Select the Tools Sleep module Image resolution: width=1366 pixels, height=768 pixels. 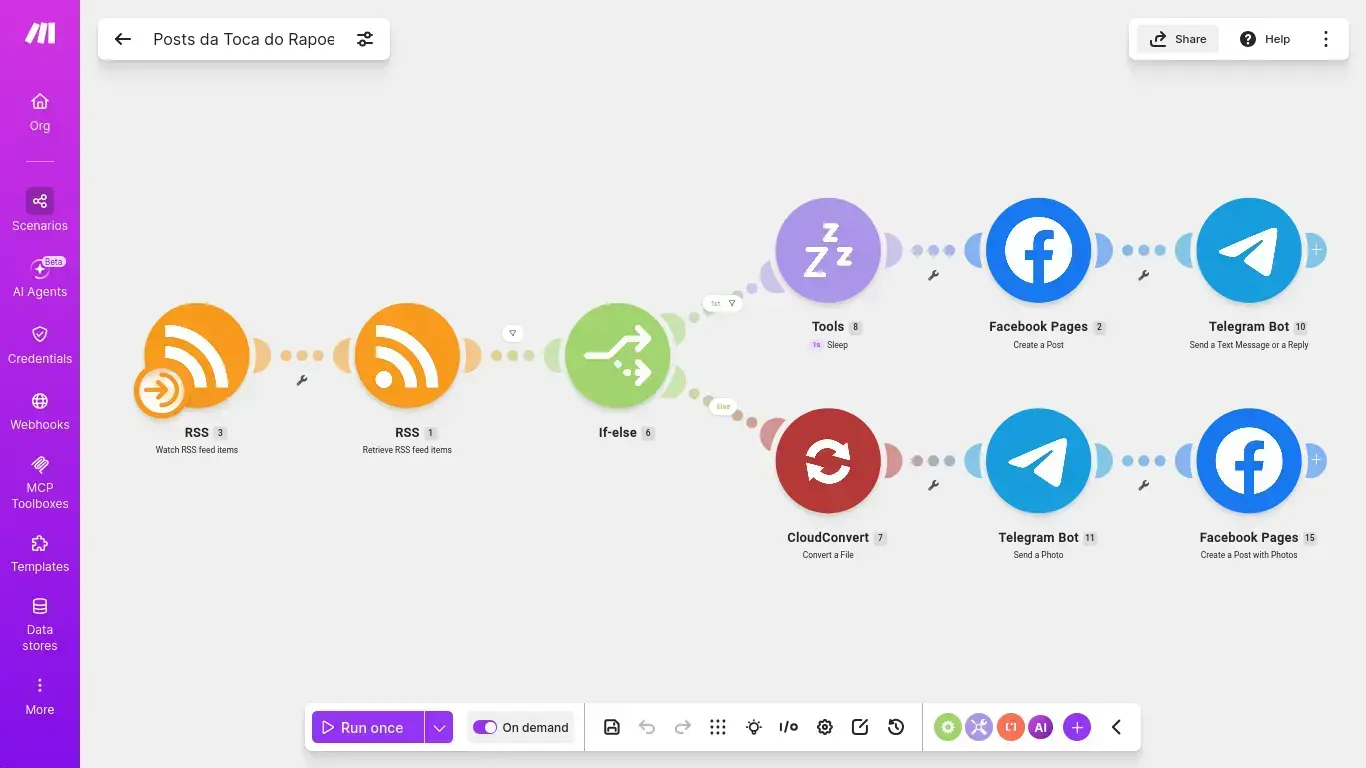828,250
